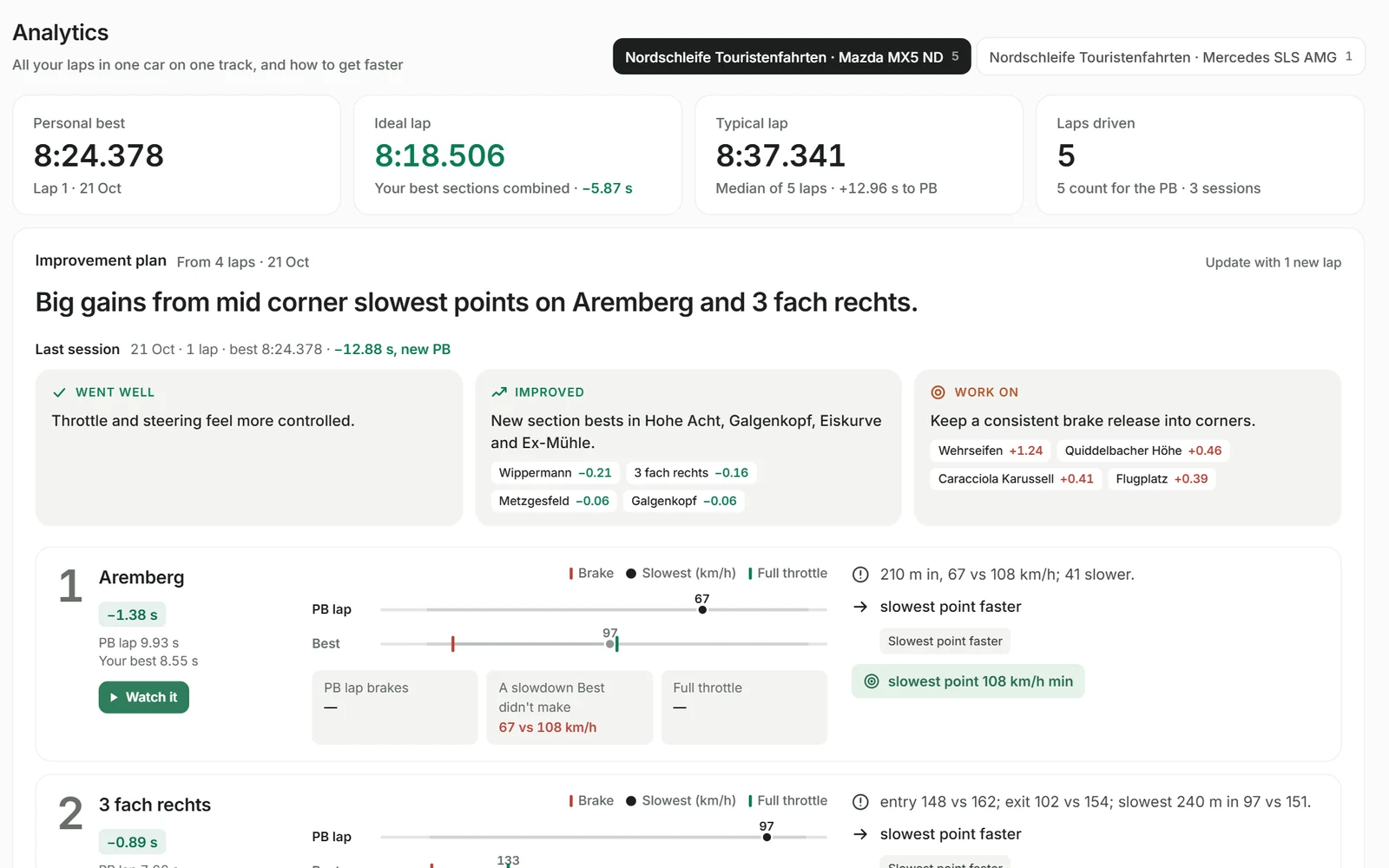Viewport: 1389px width, 868px height.
Task: Click the PB lap brakes box in Aremberg card
Action: click(x=395, y=707)
